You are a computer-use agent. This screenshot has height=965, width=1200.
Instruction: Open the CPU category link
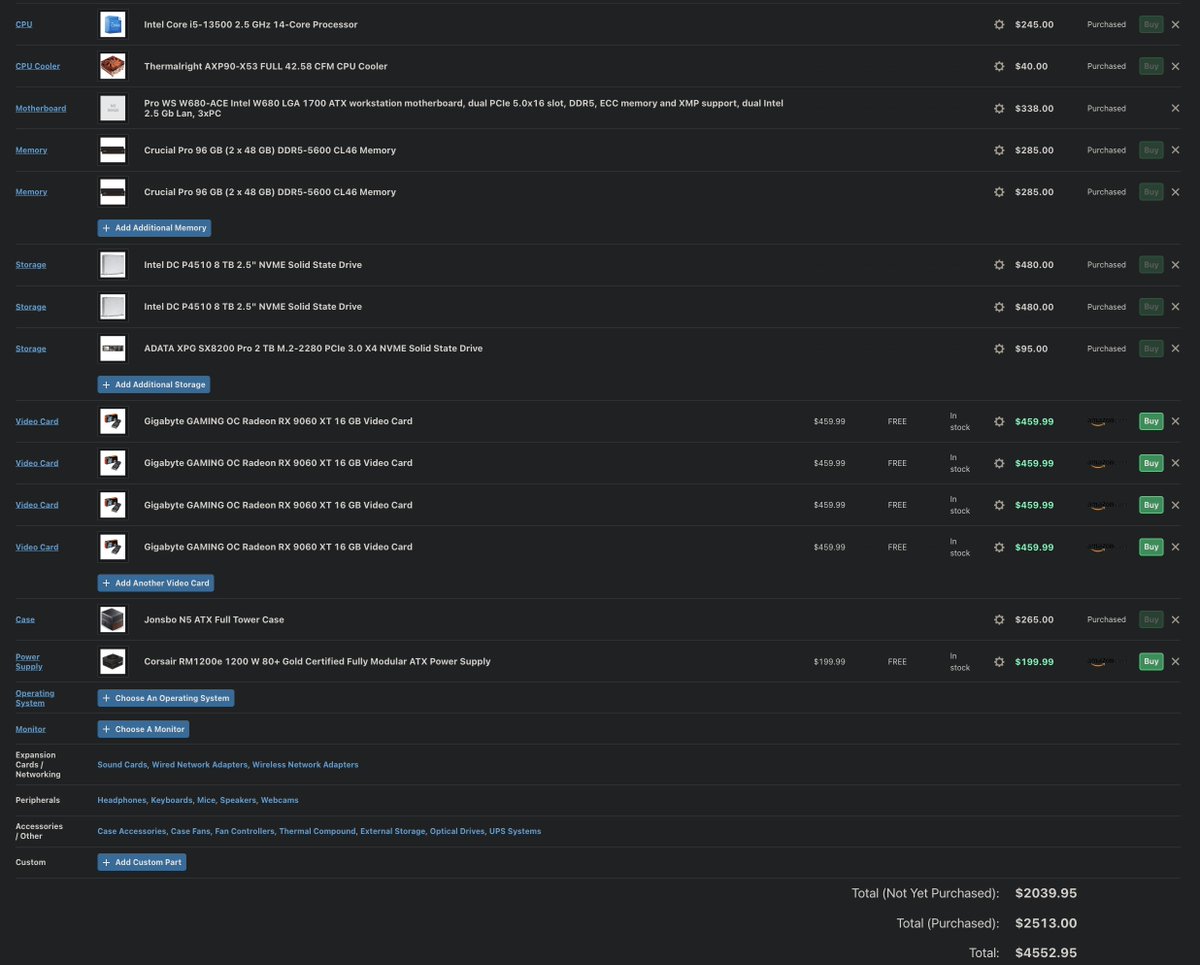[x=24, y=24]
